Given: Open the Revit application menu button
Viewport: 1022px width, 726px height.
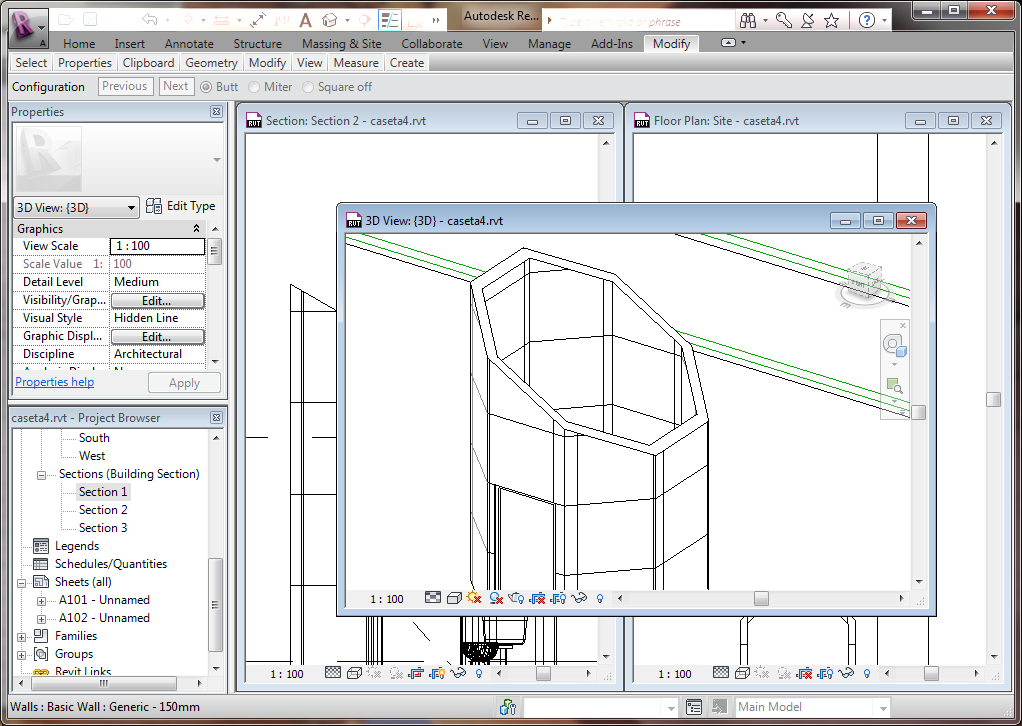Looking at the screenshot, I should click(28, 26).
